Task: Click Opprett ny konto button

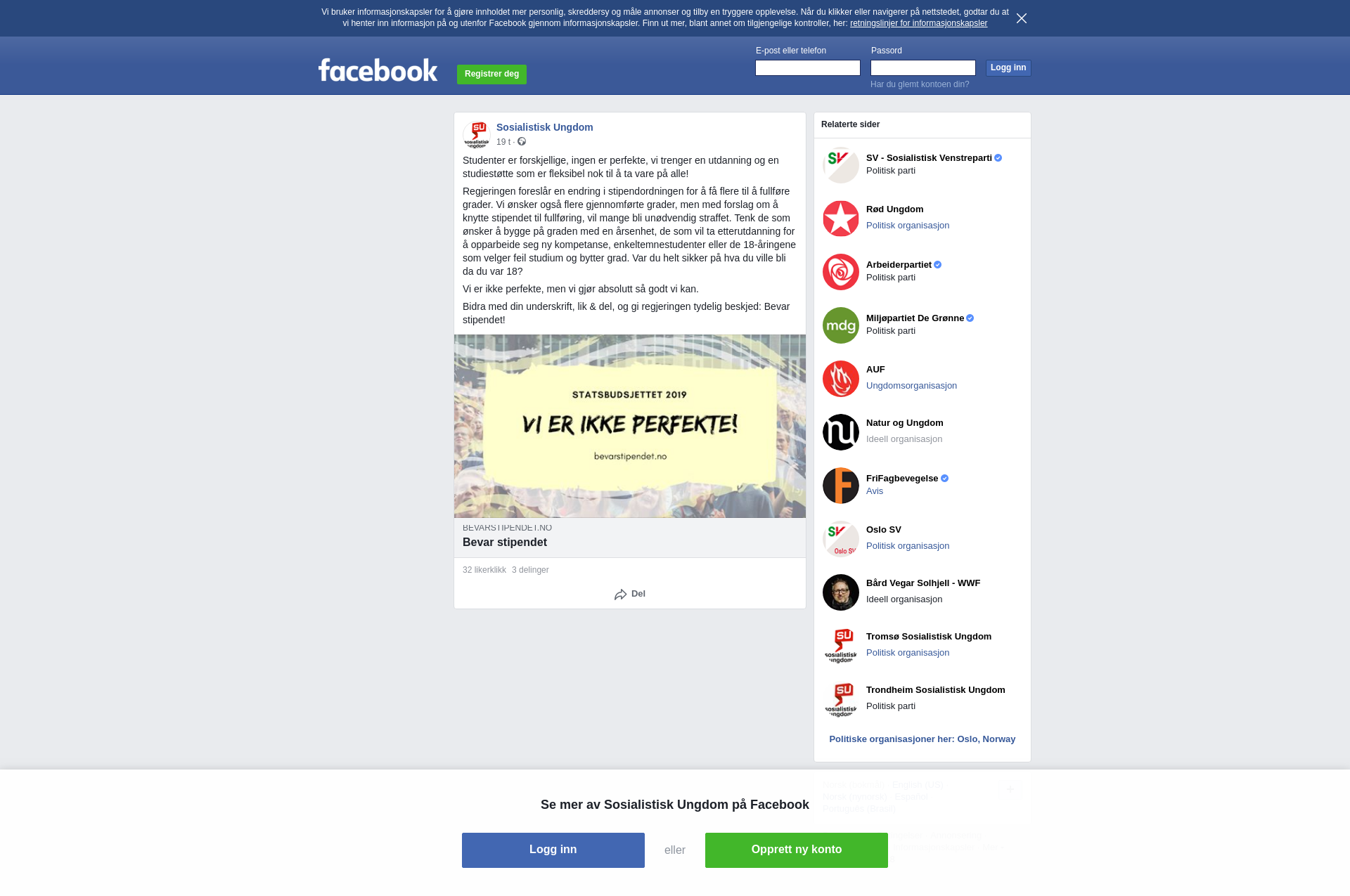Action: pos(797,850)
